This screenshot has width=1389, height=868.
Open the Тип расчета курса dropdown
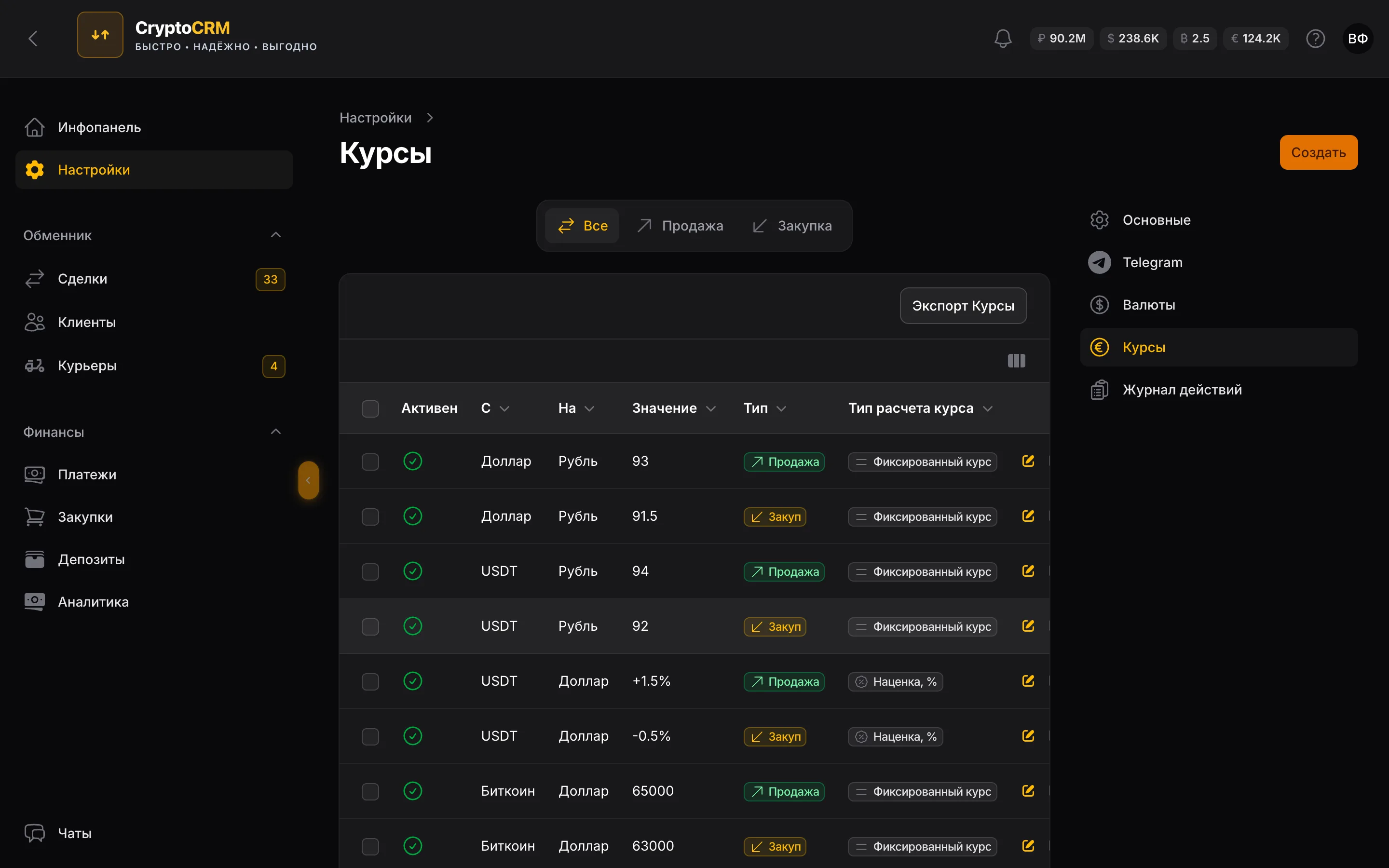[x=987, y=408]
